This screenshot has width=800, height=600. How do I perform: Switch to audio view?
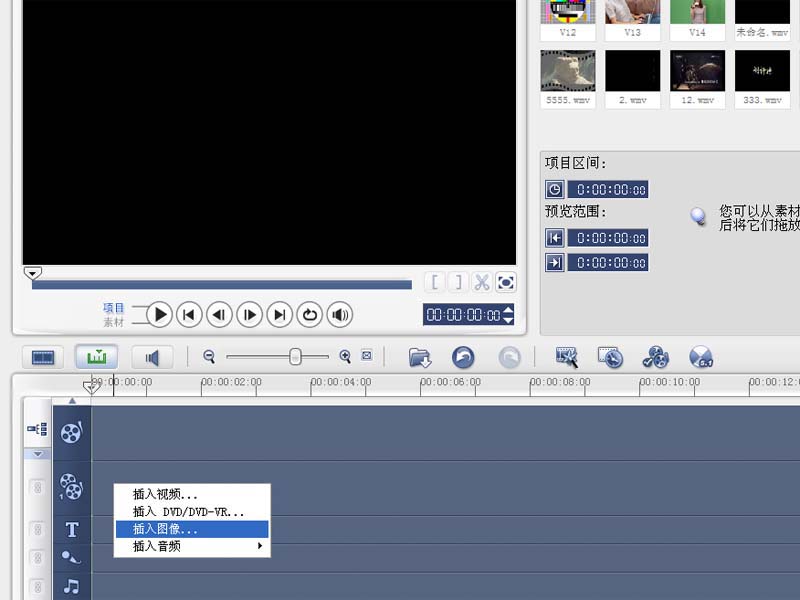(152, 357)
